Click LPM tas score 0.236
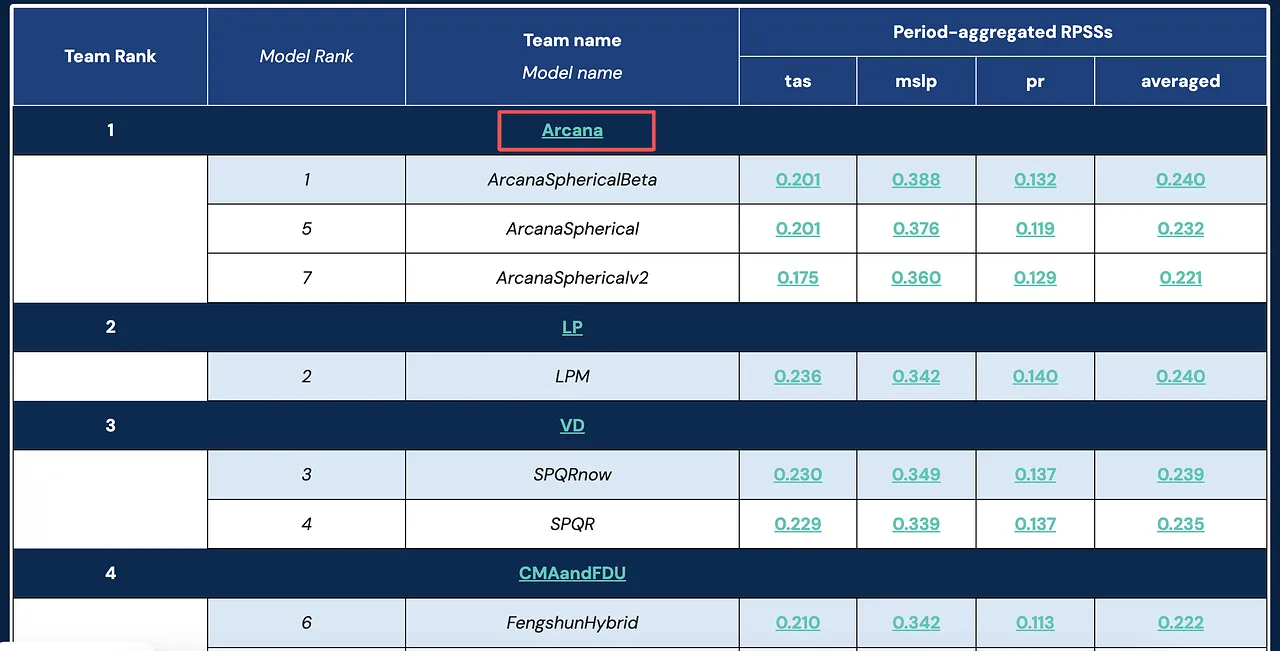Viewport: 1280px width, 651px height. coord(798,377)
